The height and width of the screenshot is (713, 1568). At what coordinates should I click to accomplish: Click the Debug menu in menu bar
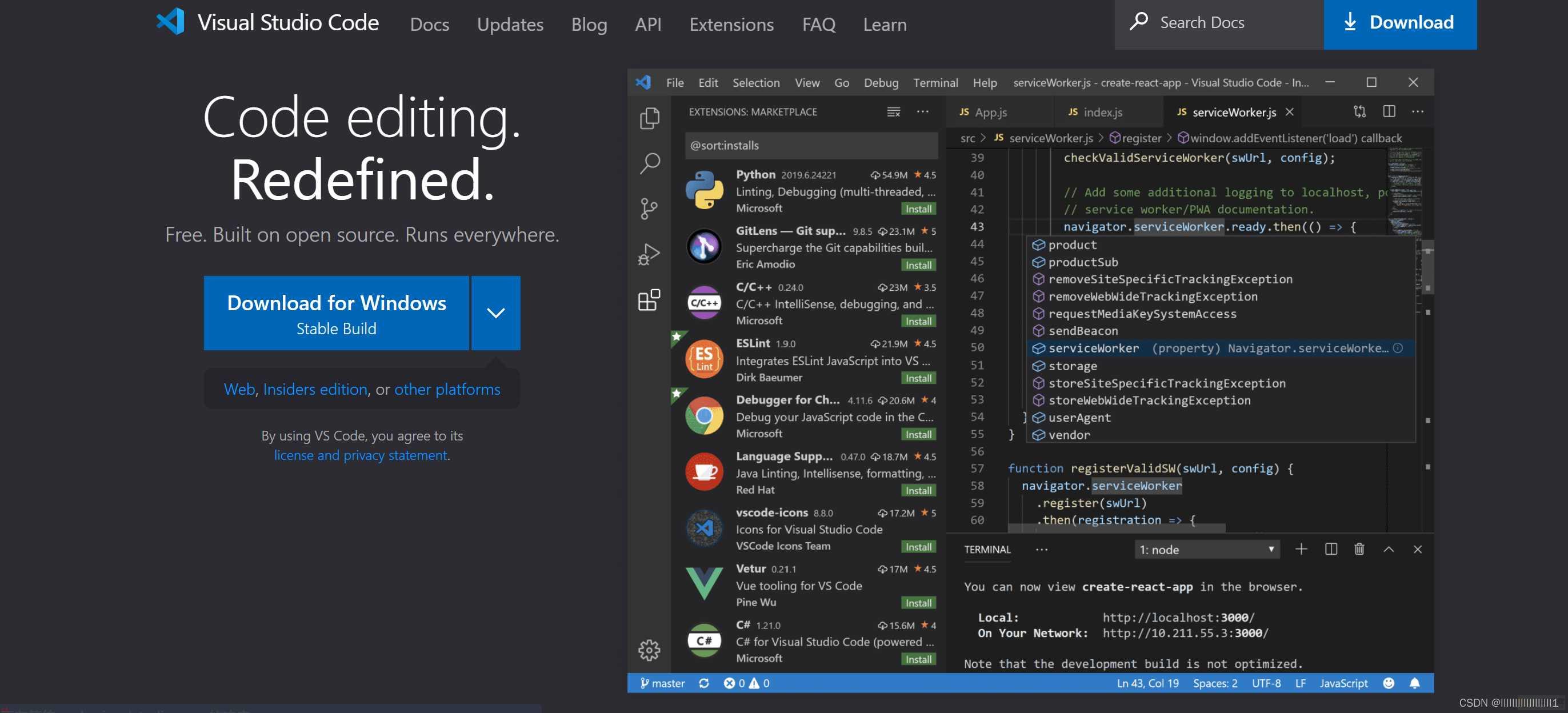tap(878, 82)
